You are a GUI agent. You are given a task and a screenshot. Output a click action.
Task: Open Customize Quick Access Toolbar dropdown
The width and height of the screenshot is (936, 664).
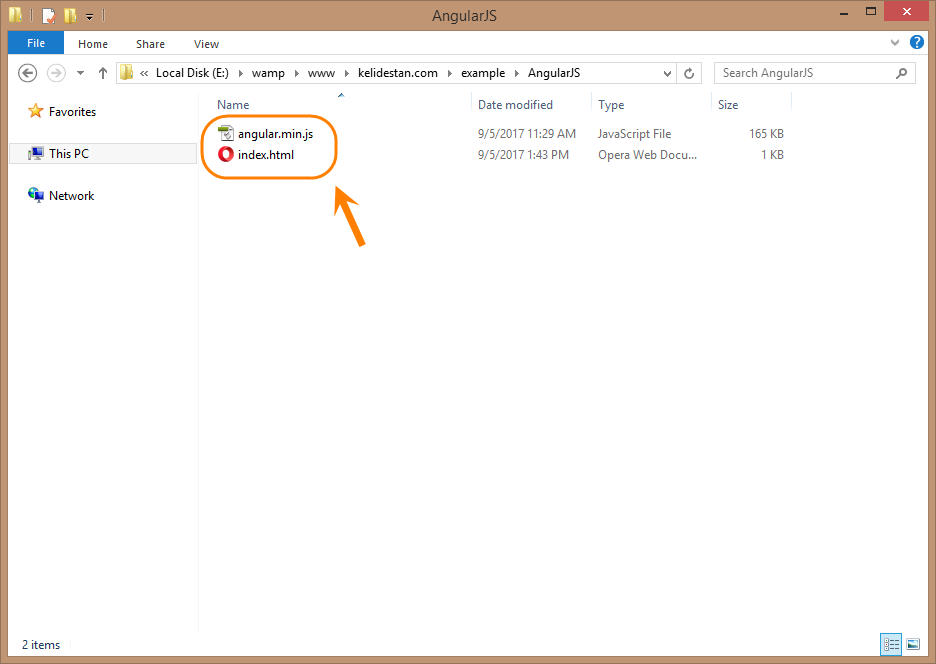[90, 16]
